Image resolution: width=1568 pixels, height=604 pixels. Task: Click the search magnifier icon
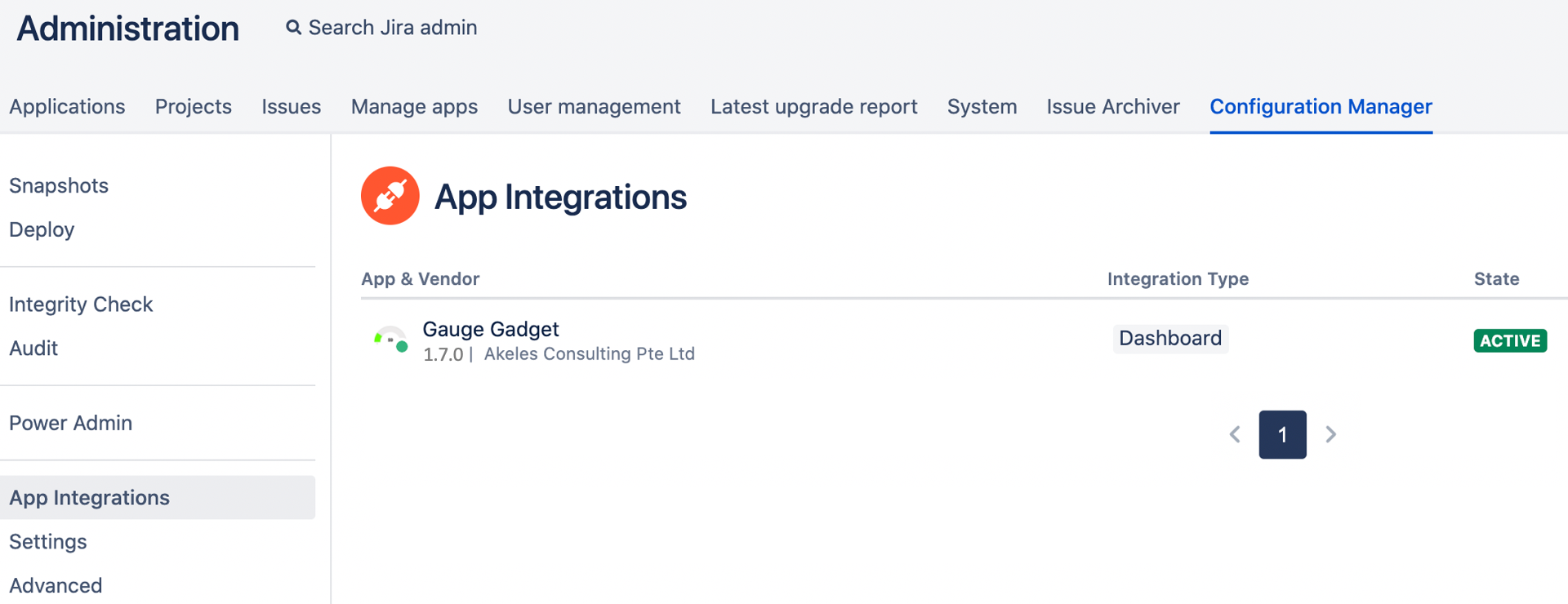[x=293, y=28]
